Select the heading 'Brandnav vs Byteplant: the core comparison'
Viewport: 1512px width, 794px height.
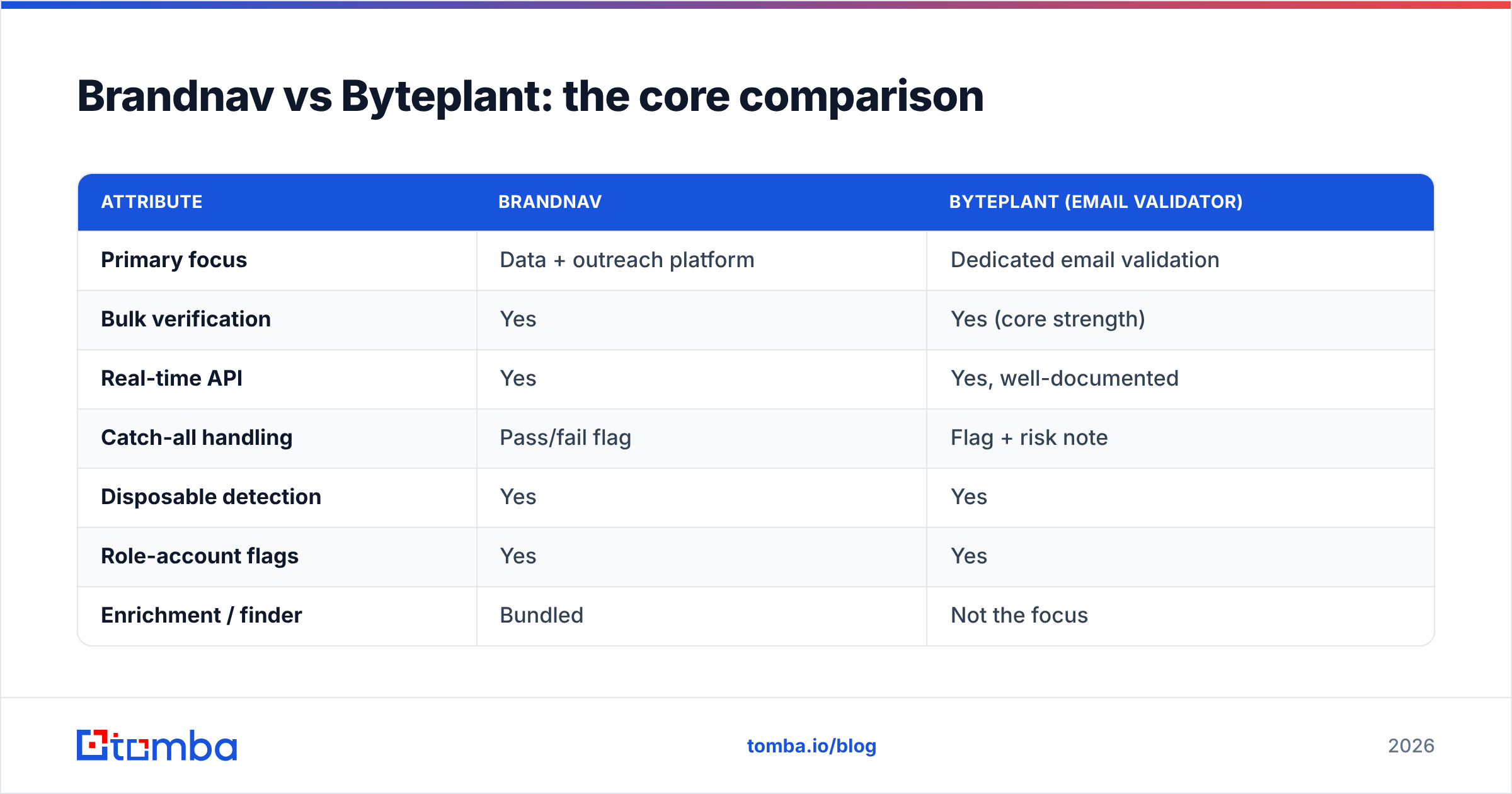530,97
